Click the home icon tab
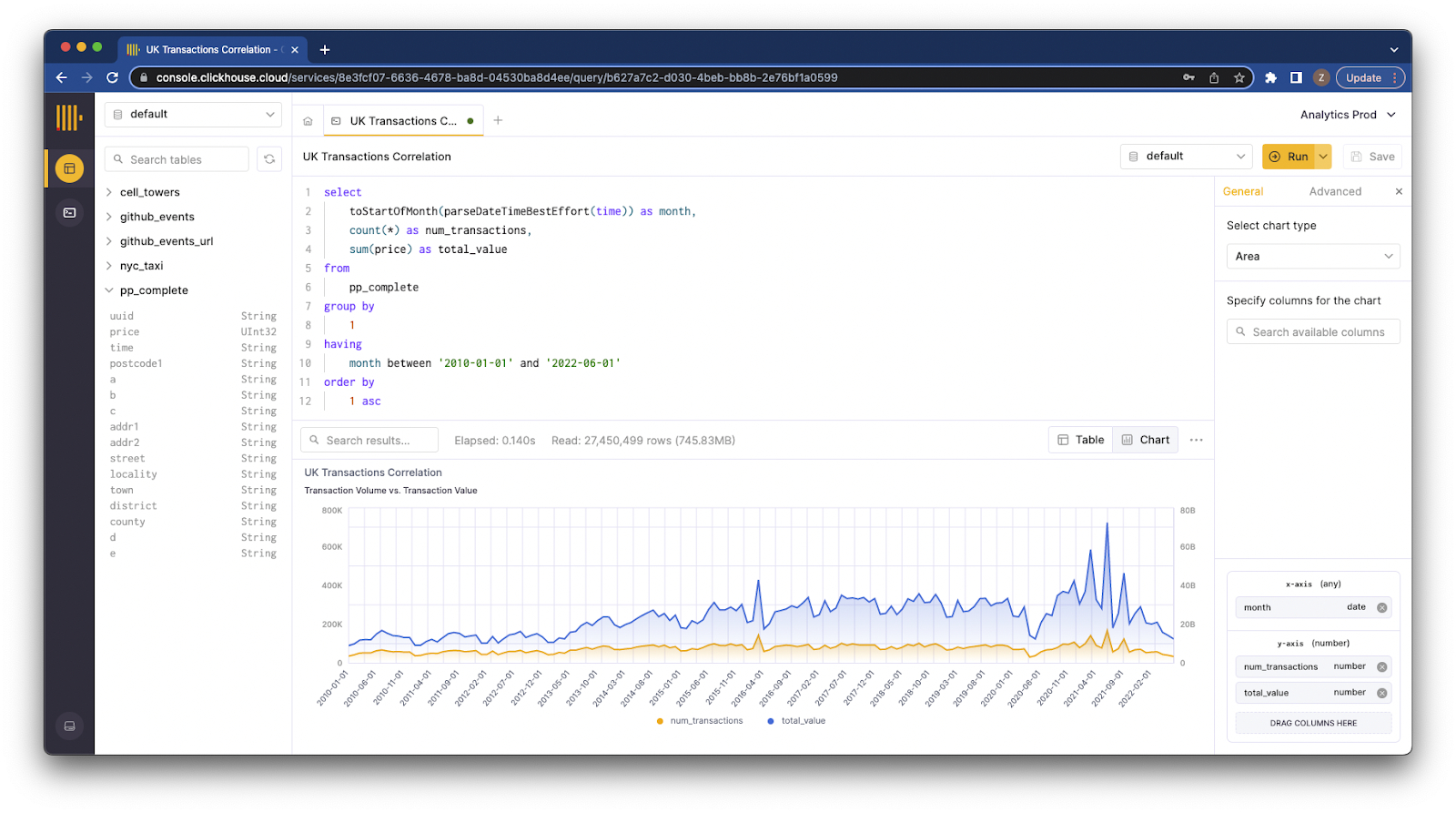The image size is (1456, 813). pyautogui.click(x=308, y=121)
